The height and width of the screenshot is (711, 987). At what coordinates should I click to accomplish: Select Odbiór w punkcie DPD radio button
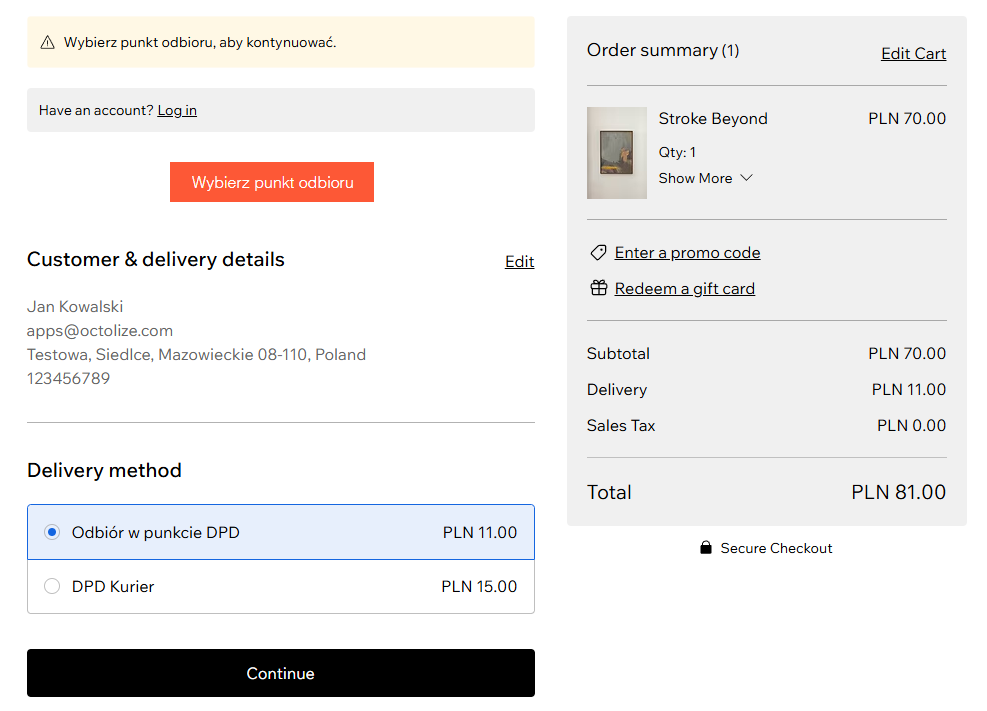tap(52, 533)
